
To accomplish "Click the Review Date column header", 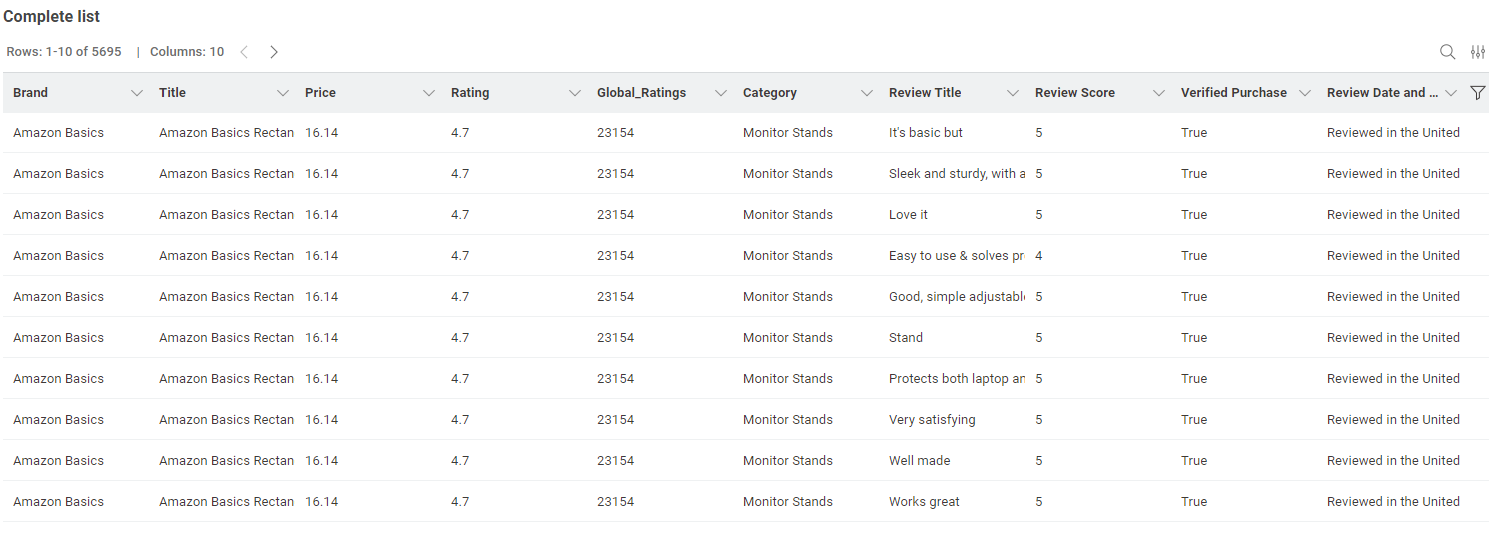I will pos(1376,93).
